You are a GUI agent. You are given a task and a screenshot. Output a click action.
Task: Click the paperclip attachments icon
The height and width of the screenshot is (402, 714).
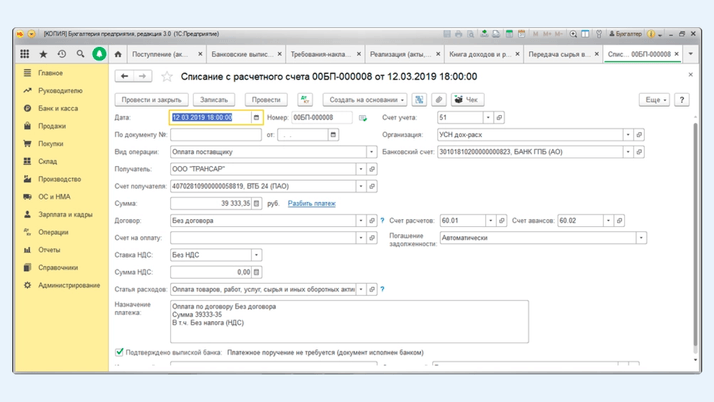click(x=438, y=100)
